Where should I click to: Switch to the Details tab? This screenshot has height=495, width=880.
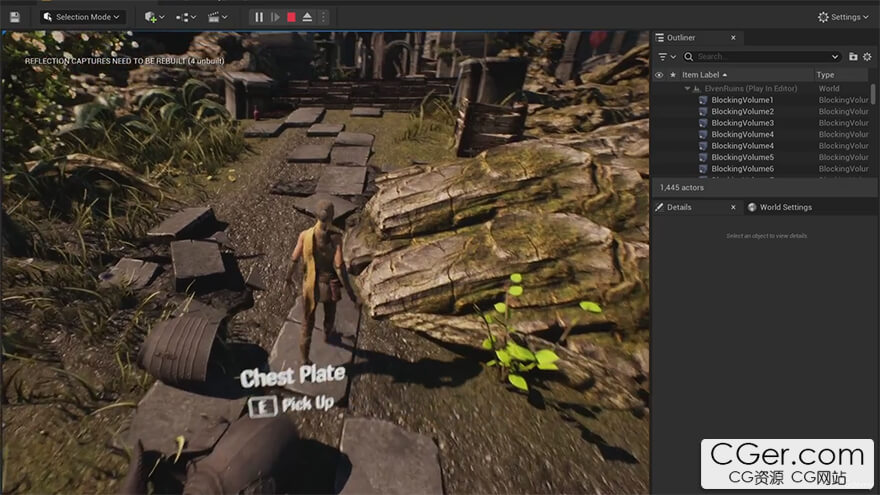click(679, 207)
